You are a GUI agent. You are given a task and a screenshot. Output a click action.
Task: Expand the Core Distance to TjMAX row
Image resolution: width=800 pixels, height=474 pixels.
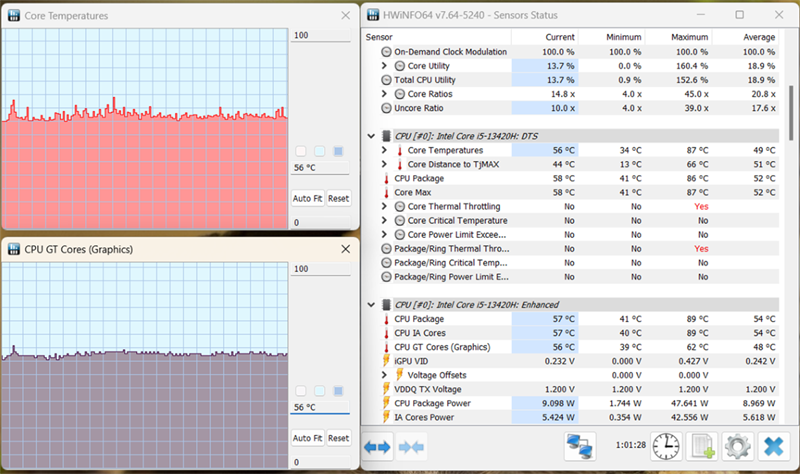(384, 164)
